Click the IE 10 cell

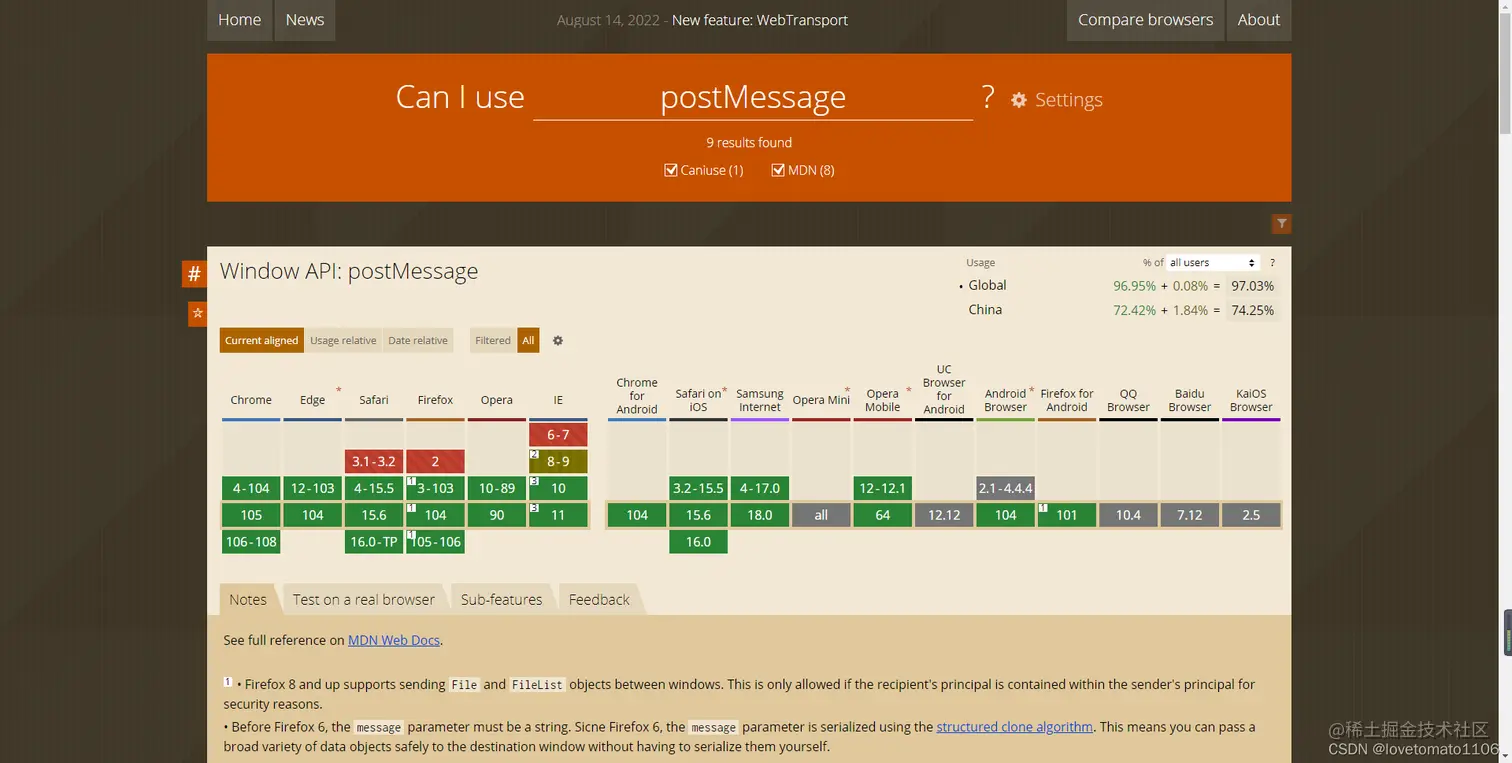(558, 488)
